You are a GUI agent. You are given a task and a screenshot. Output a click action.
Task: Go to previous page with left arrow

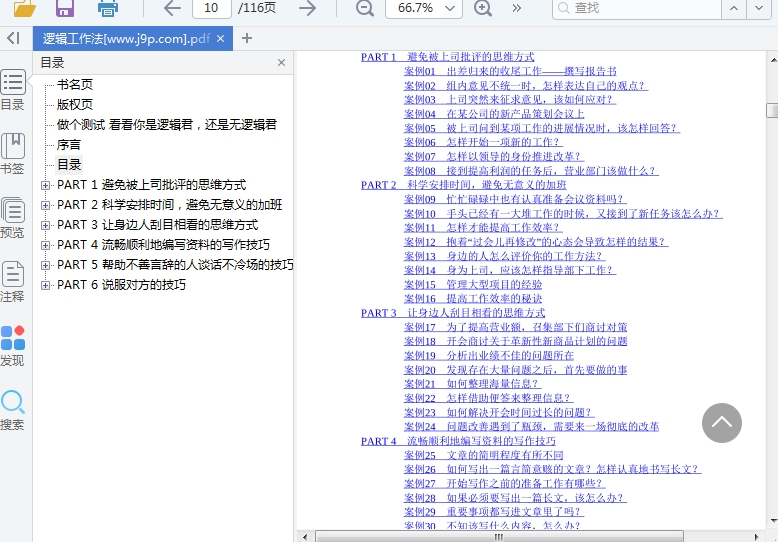point(172,8)
